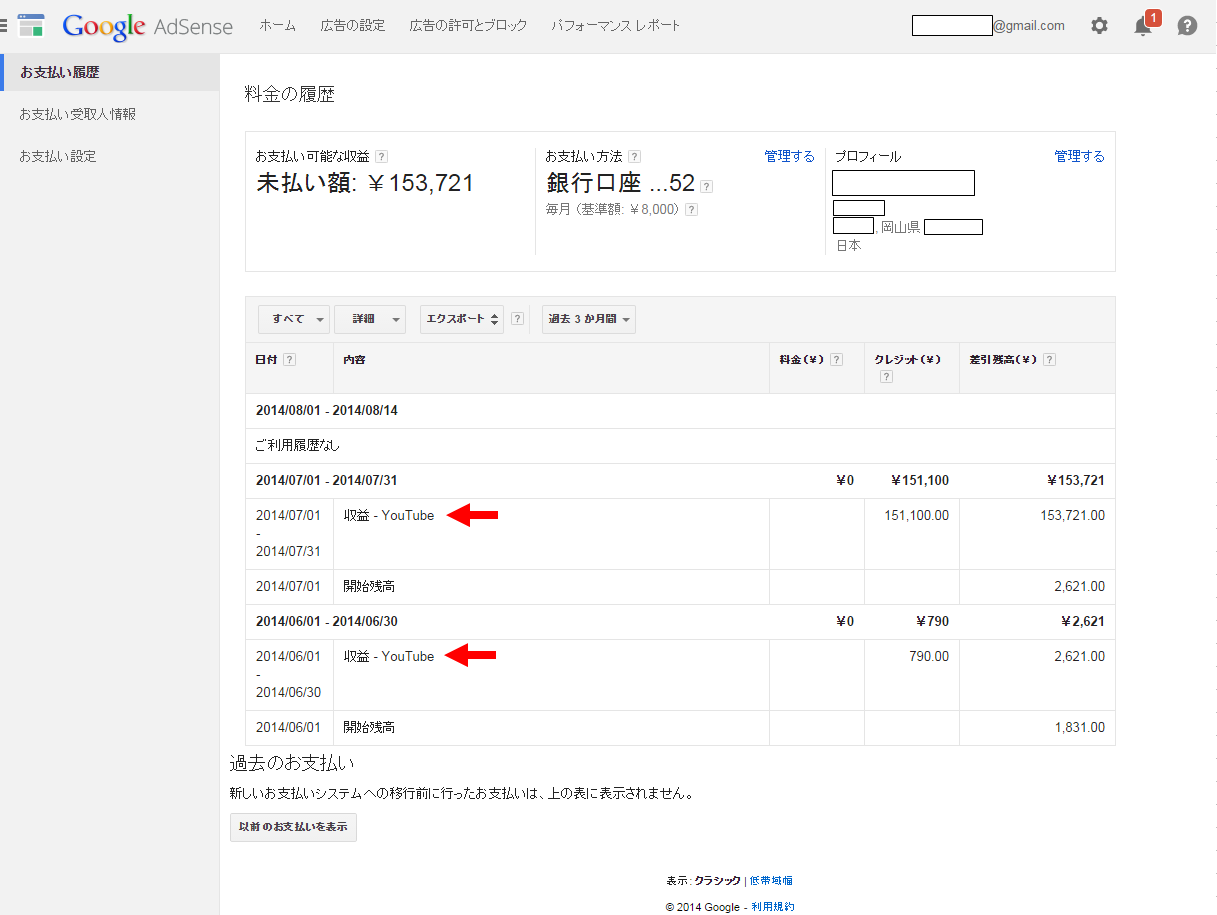Click 開始残高 row with 2,621.00
Image resolution: width=1217 pixels, height=915 pixels.
[x=680, y=587]
